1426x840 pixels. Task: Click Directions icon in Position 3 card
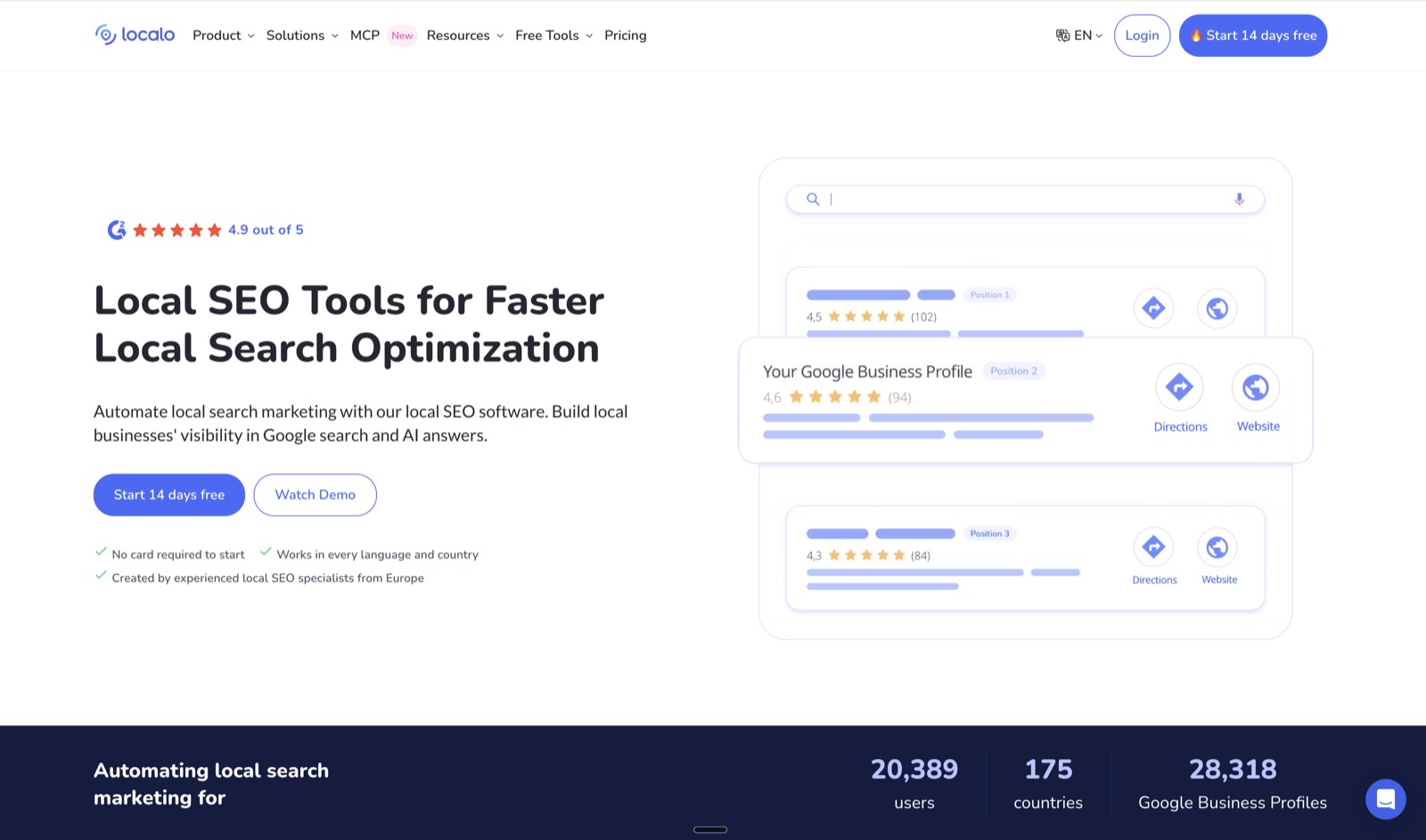tap(1153, 547)
